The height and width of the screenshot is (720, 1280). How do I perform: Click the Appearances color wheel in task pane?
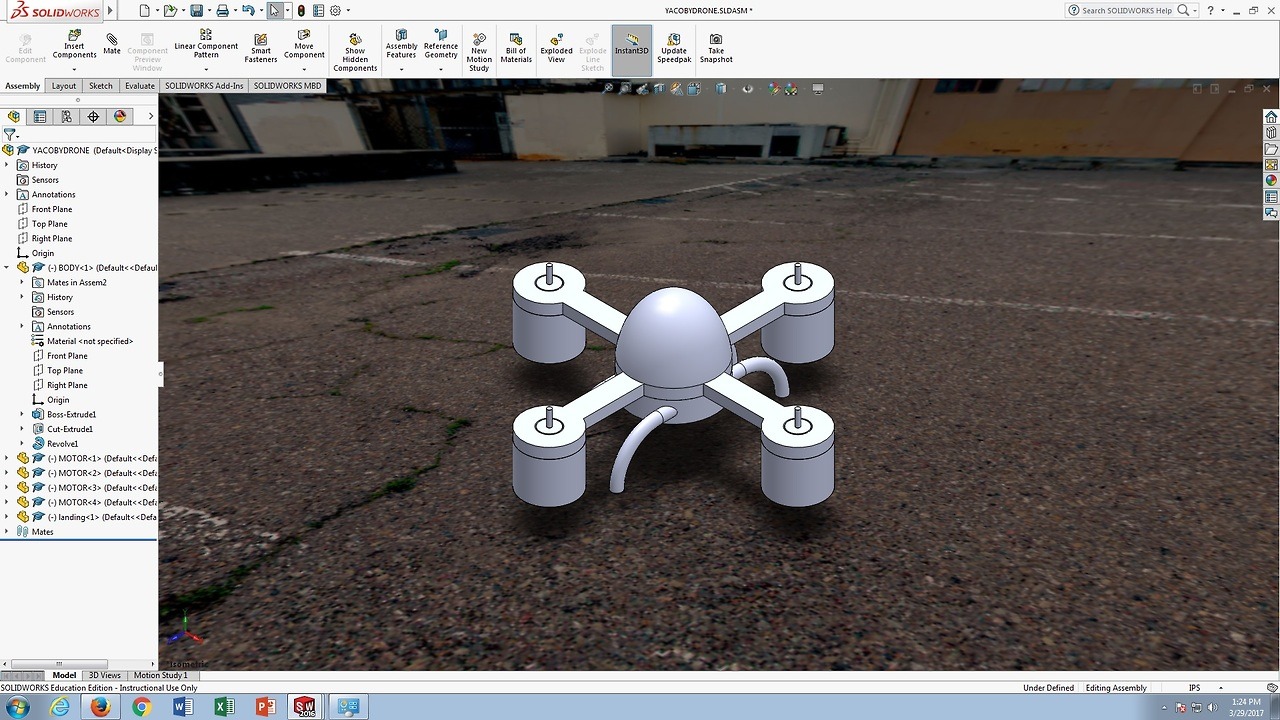(x=1271, y=181)
